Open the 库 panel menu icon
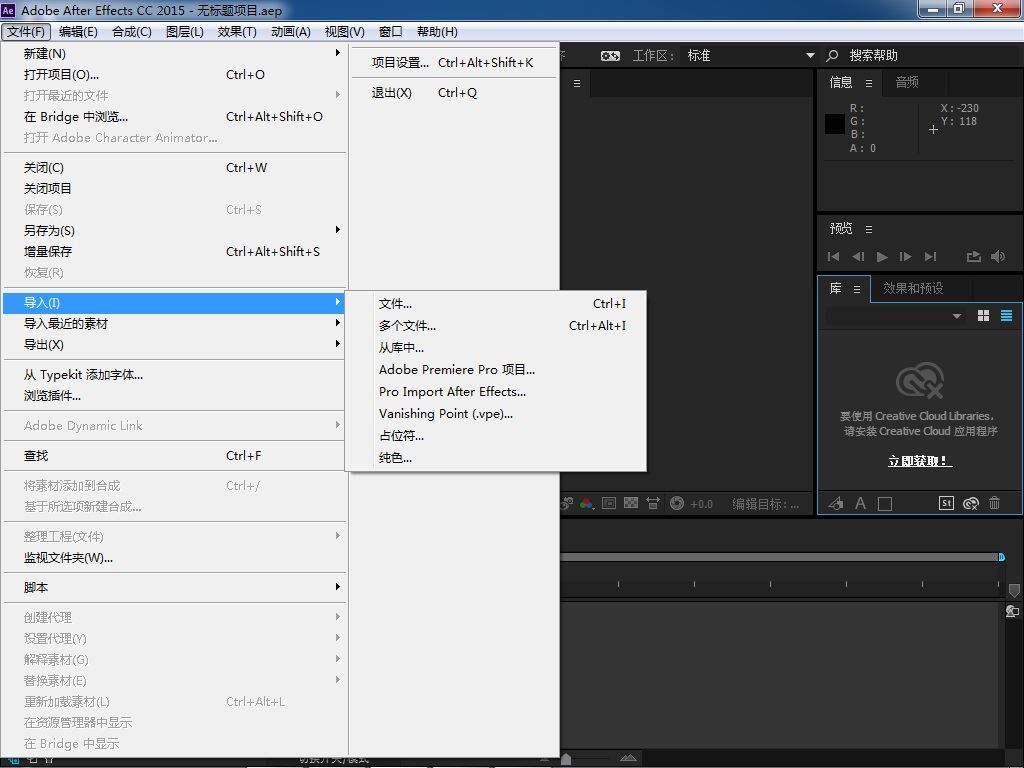Viewport: 1024px width, 768px height. click(857, 289)
